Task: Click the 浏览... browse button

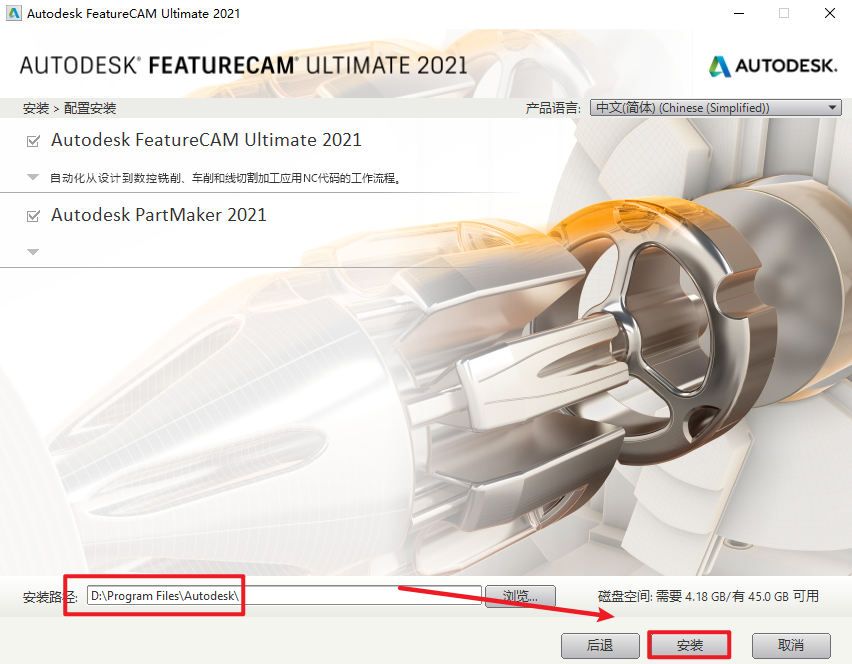Action: point(520,596)
